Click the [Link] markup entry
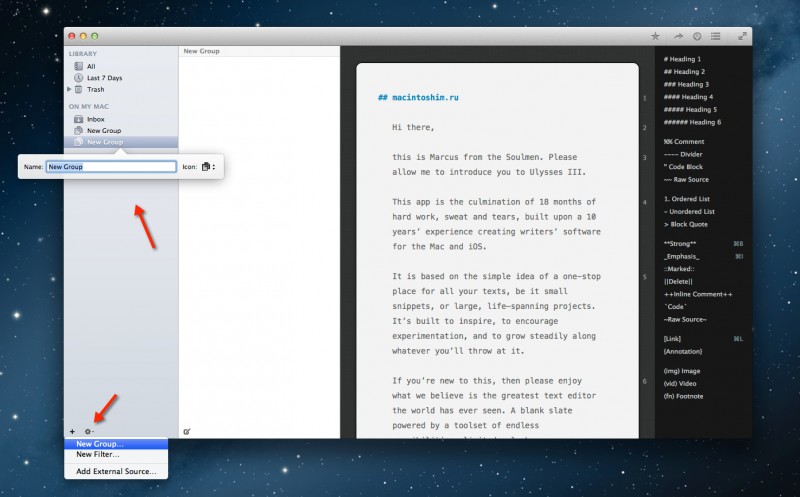 [x=674, y=339]
